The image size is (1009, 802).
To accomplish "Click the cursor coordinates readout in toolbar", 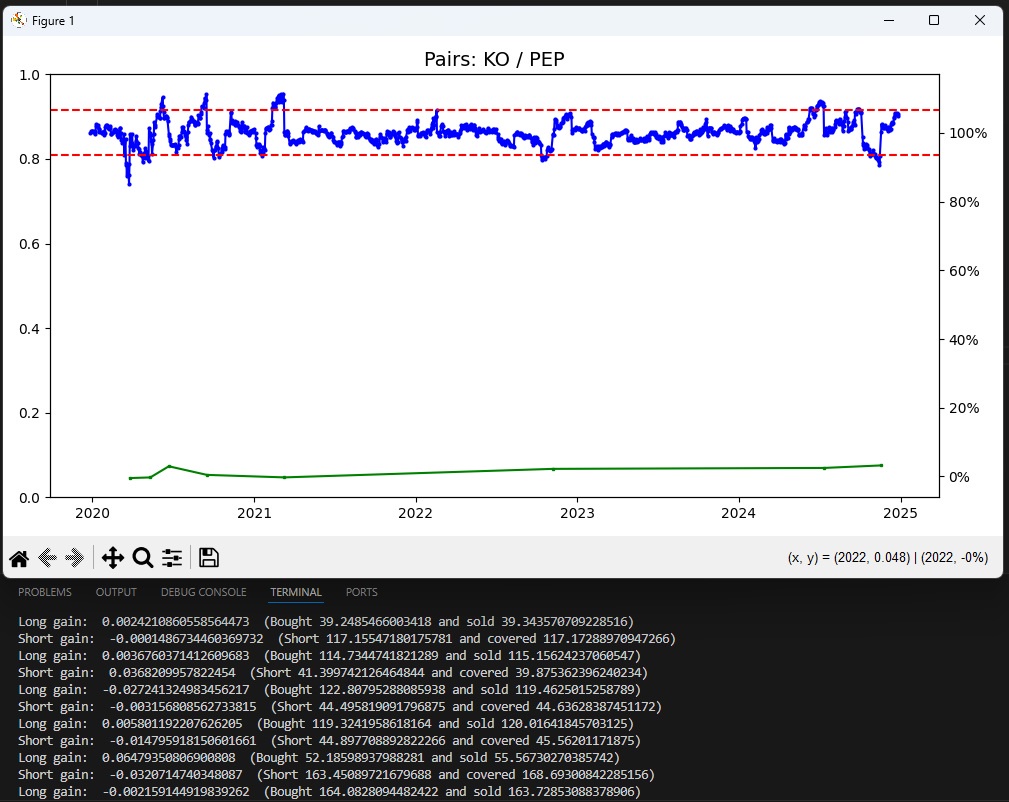I will (888, 557).
